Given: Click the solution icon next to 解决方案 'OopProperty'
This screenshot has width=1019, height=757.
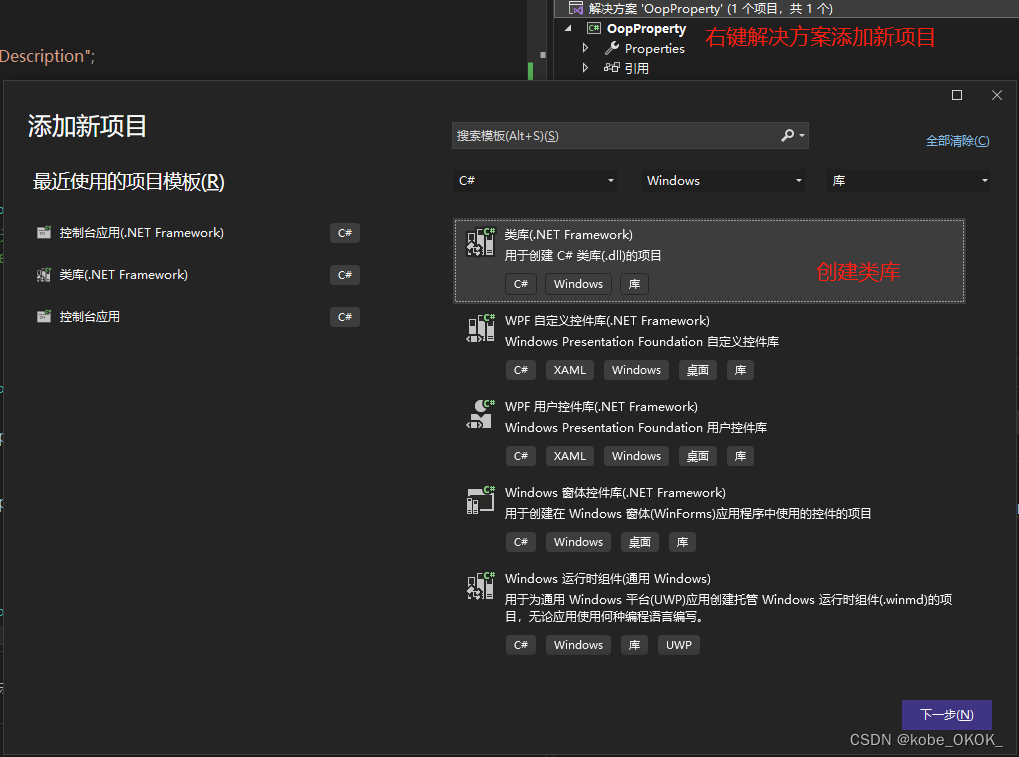Looking at the screenshot, I should point(576,8).
